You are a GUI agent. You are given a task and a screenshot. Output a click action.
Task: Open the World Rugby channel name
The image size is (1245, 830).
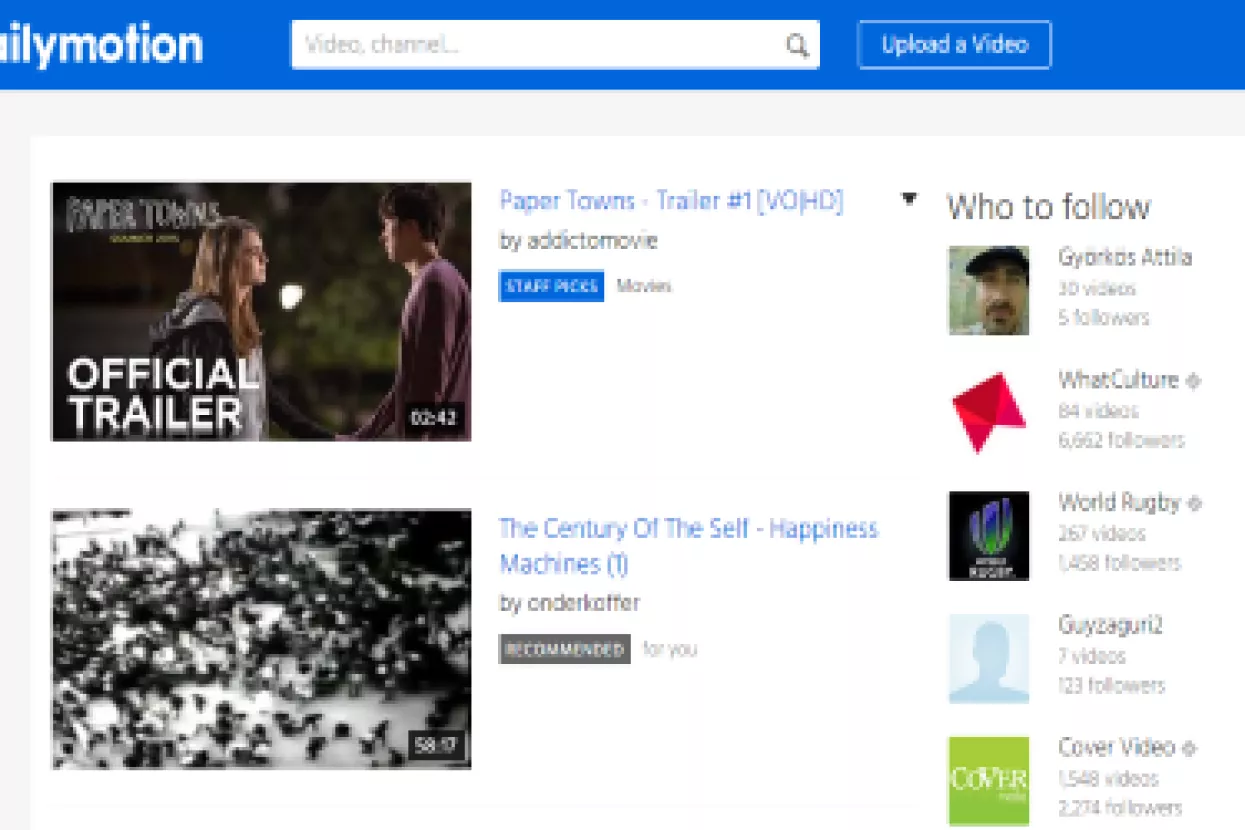tap(1119, 502)
